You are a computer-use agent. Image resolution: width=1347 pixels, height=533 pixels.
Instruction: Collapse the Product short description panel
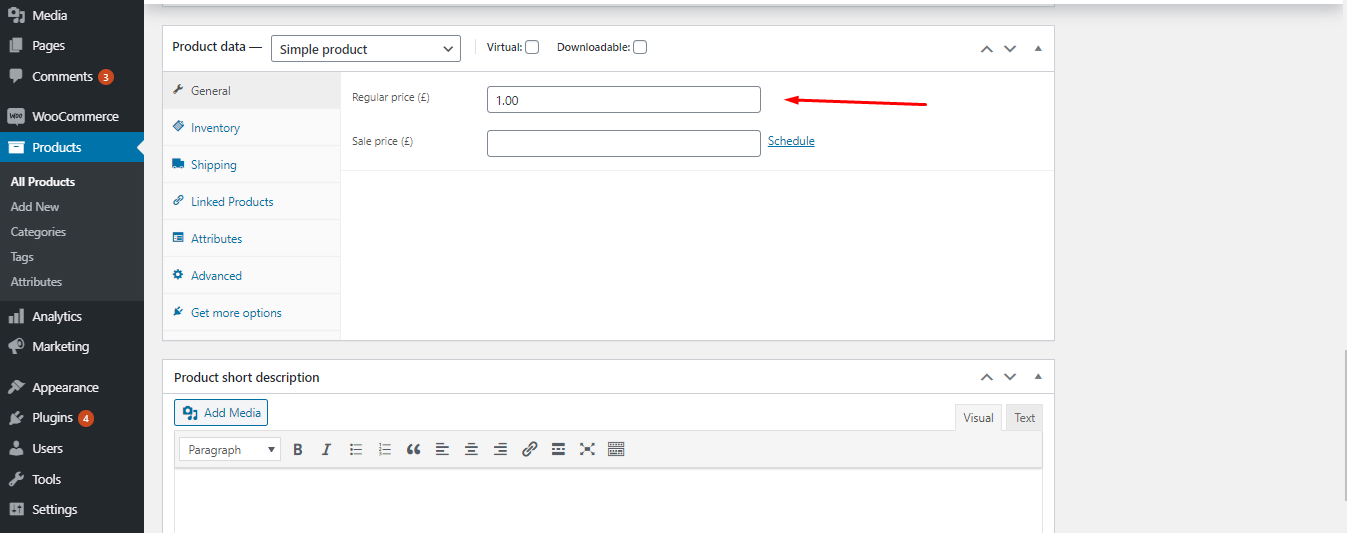coord(1037,377)
